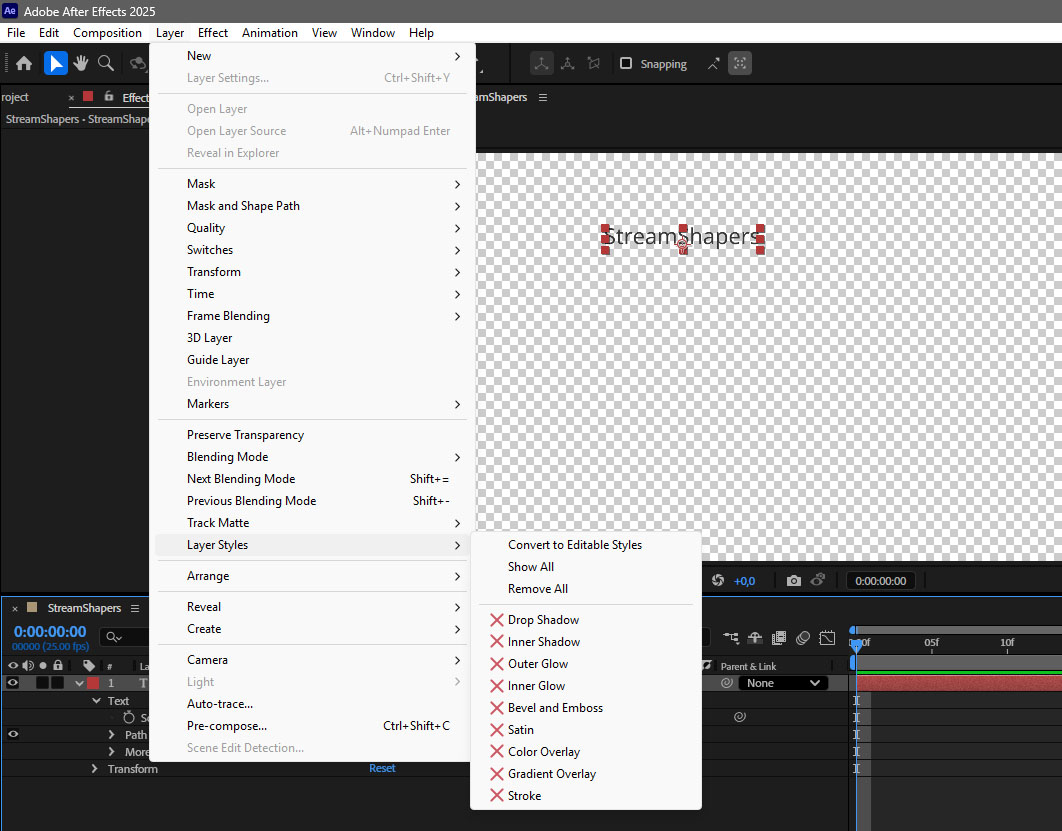This screenshot has width=1062, height=831.
Task: Click layer 1 parent pick whip
Action: tap(727, 683)
